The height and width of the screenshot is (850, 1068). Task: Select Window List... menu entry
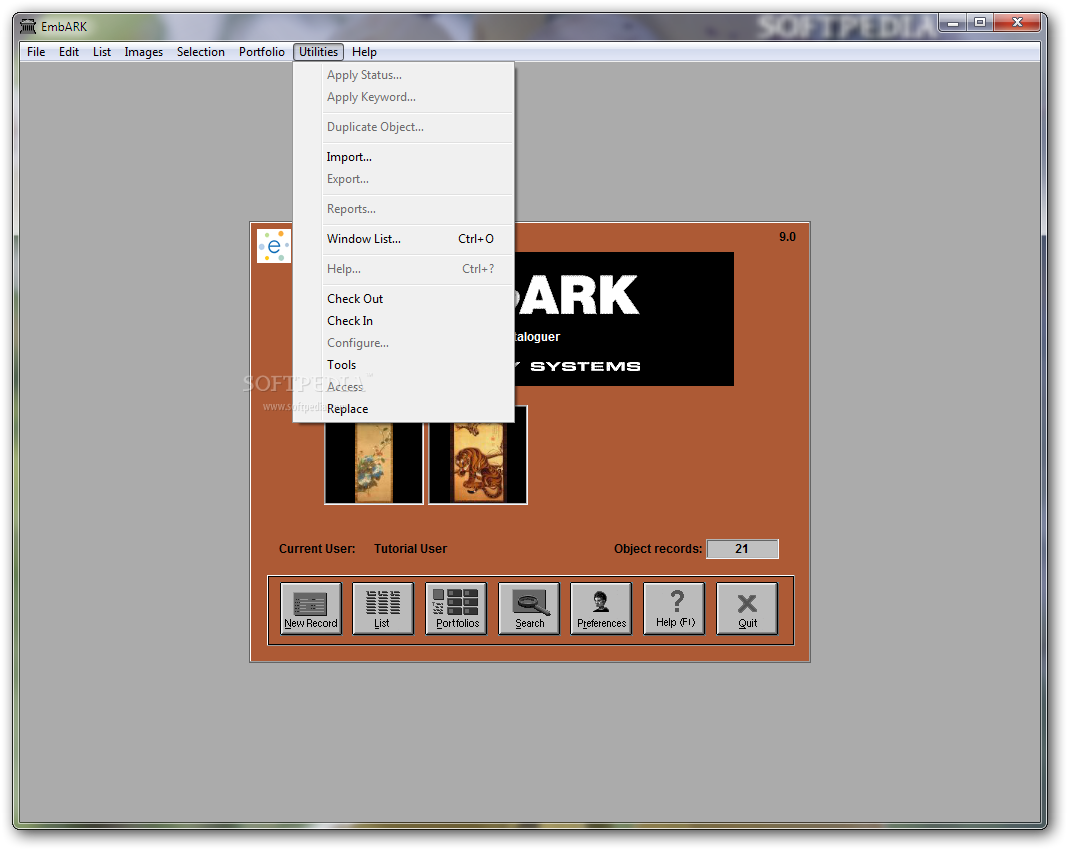(403, 238)
